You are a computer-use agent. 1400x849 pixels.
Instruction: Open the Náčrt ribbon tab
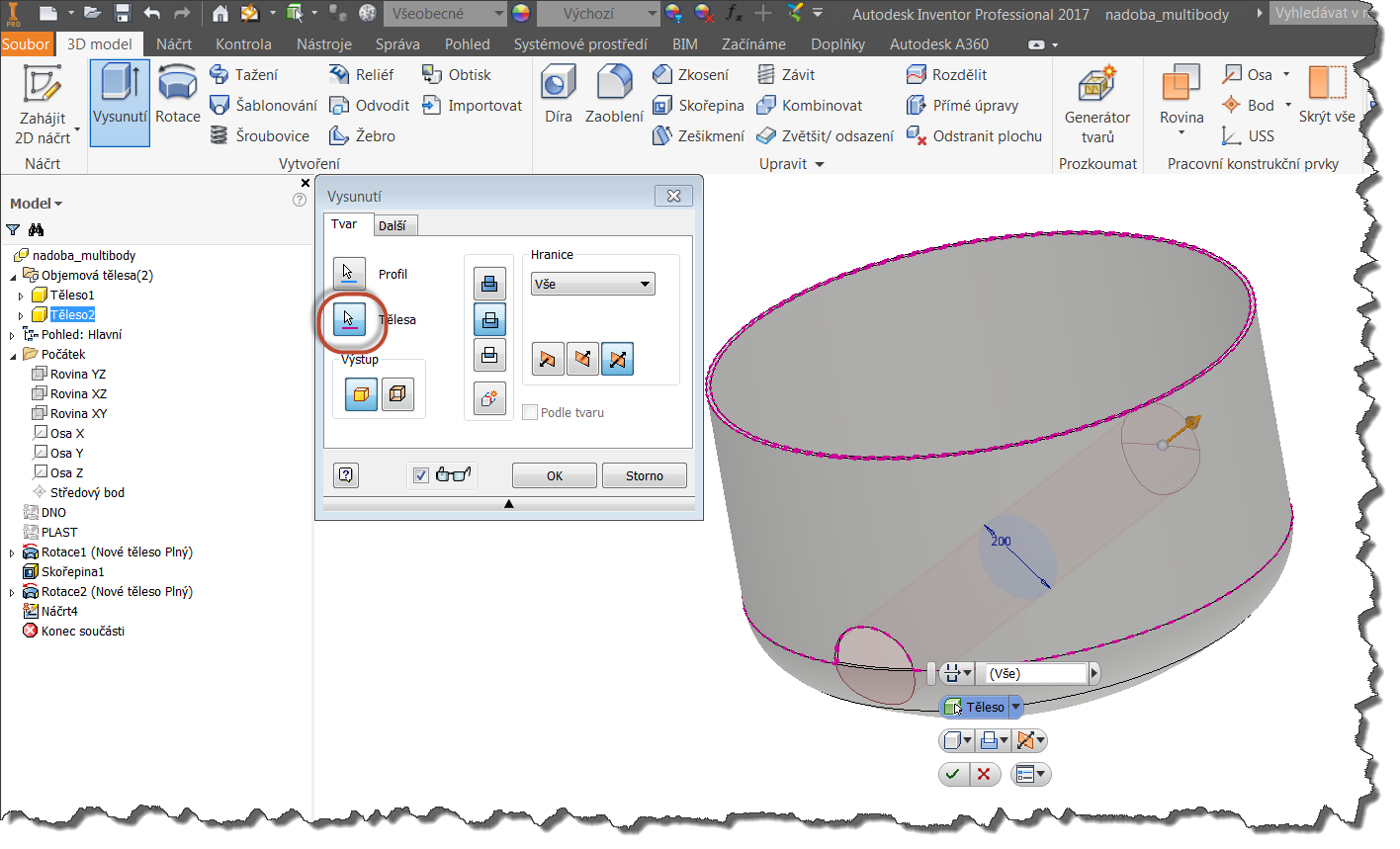[174, 44]
